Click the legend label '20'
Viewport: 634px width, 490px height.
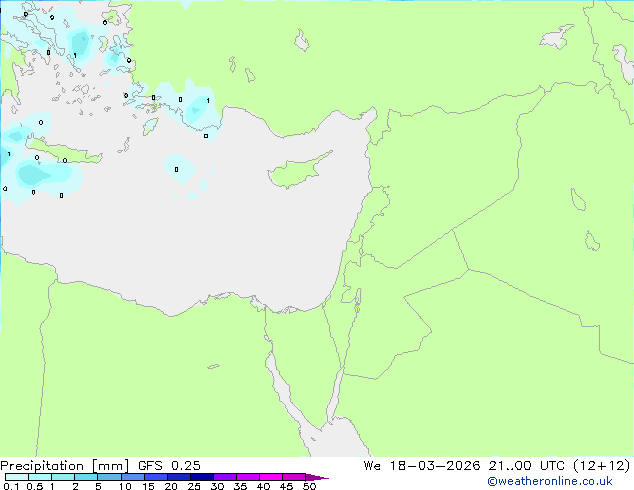[171, 486]
